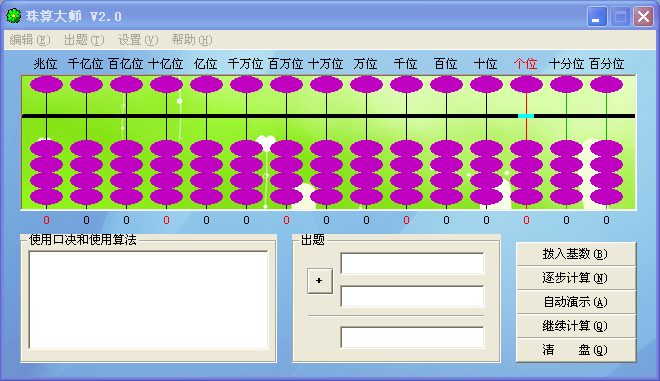Image resolution: width=660 pixels, height=381 pixels.
Task: Click the upper bead on 兆位 rod
Action: 46,84
